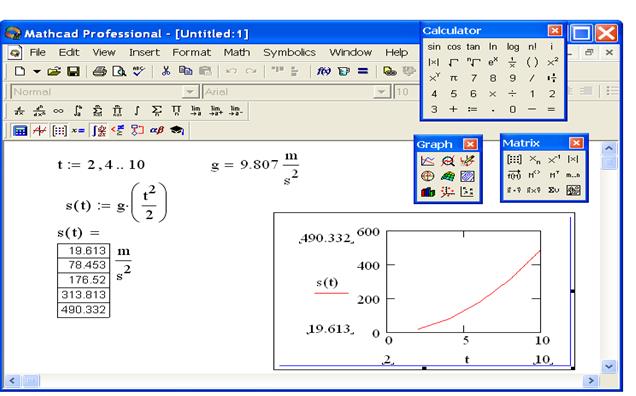
Task: Click the Insert Function f(x) icon
Action: [324, 71]
